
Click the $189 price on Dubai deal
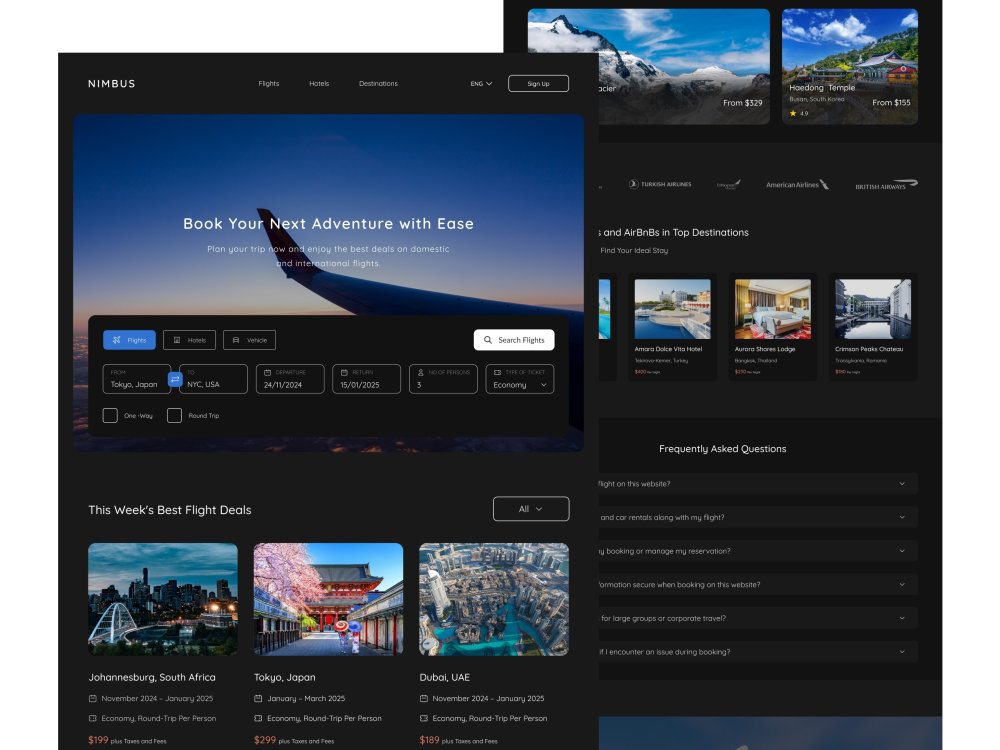pyautogui.click(x=429, y=740)
